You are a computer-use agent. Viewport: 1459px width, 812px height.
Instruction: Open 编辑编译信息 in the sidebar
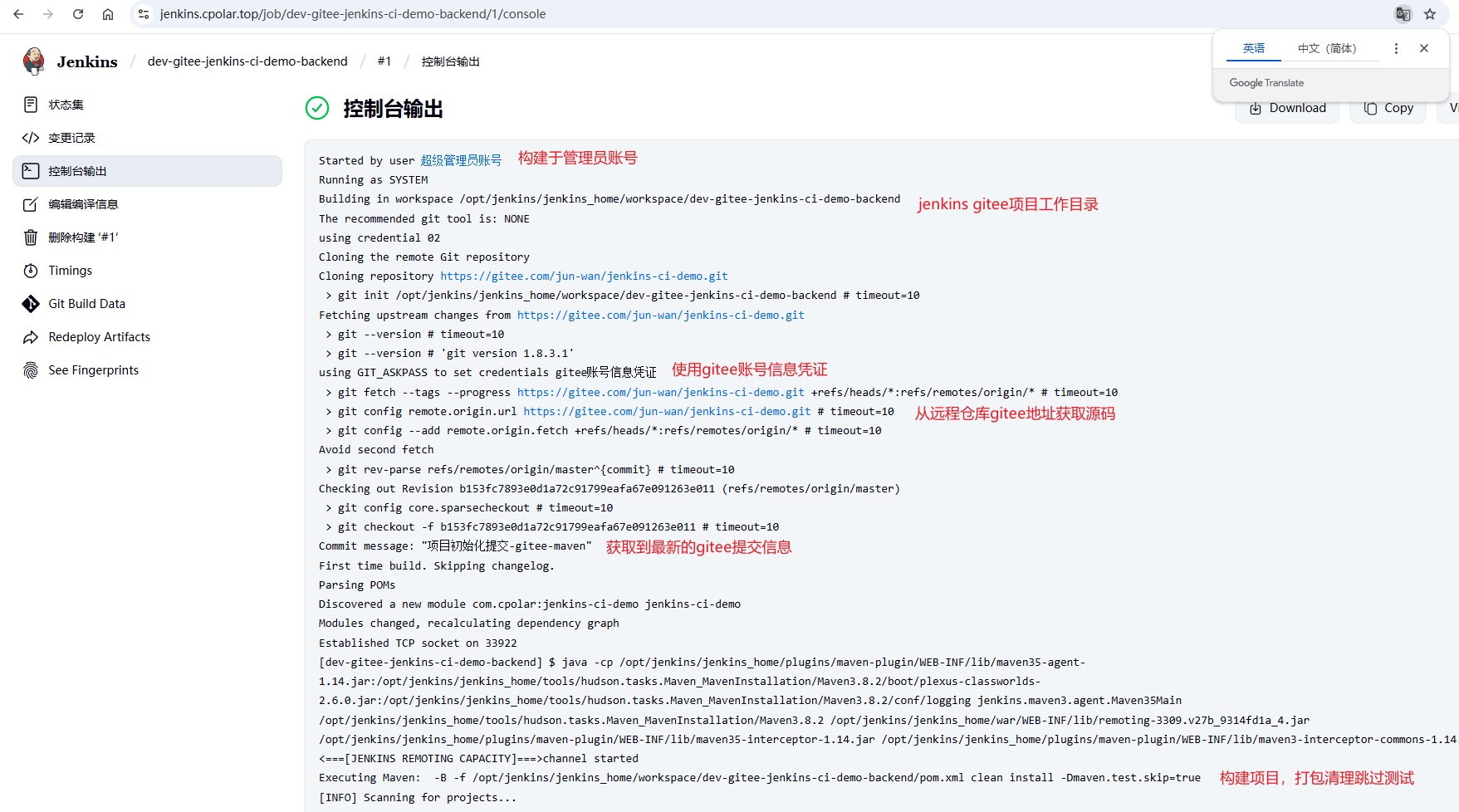coord(148,204)
